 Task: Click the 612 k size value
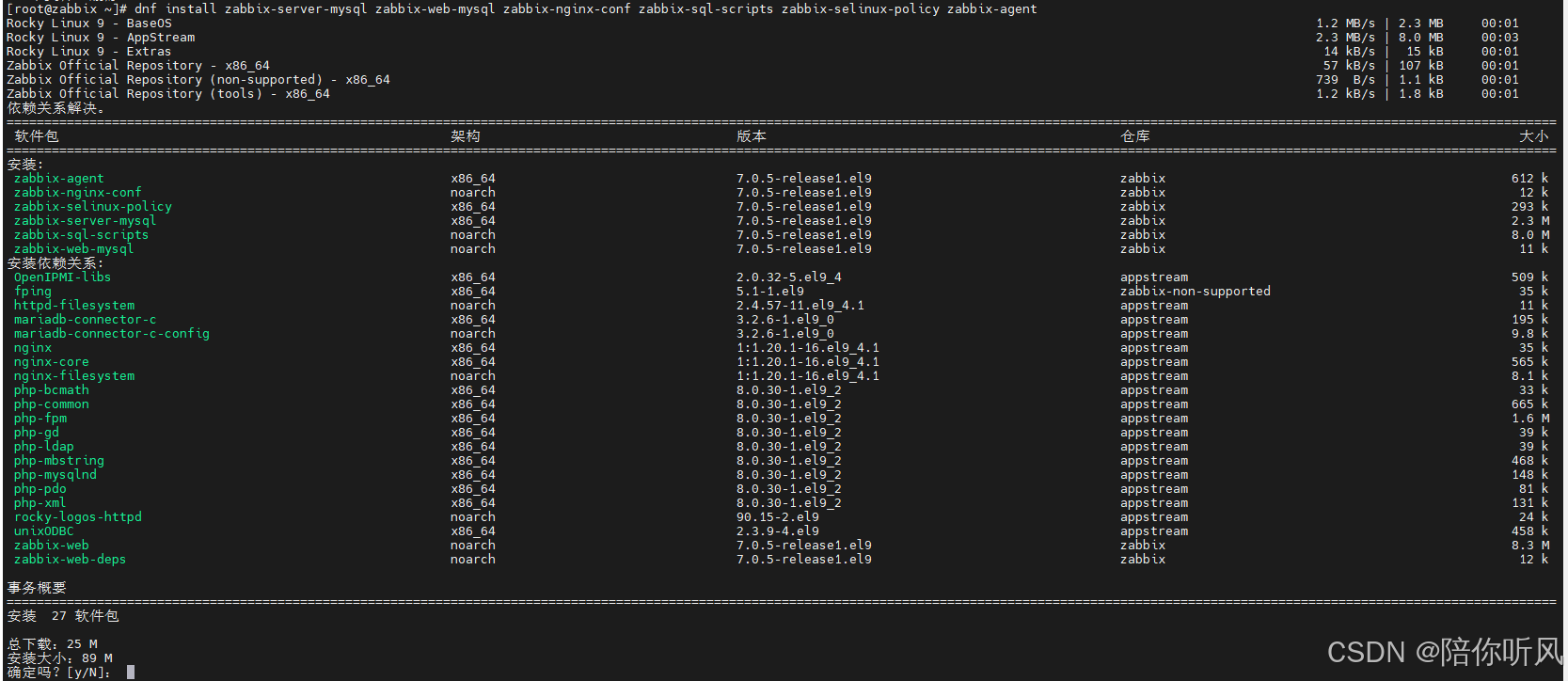point(1529,178)
